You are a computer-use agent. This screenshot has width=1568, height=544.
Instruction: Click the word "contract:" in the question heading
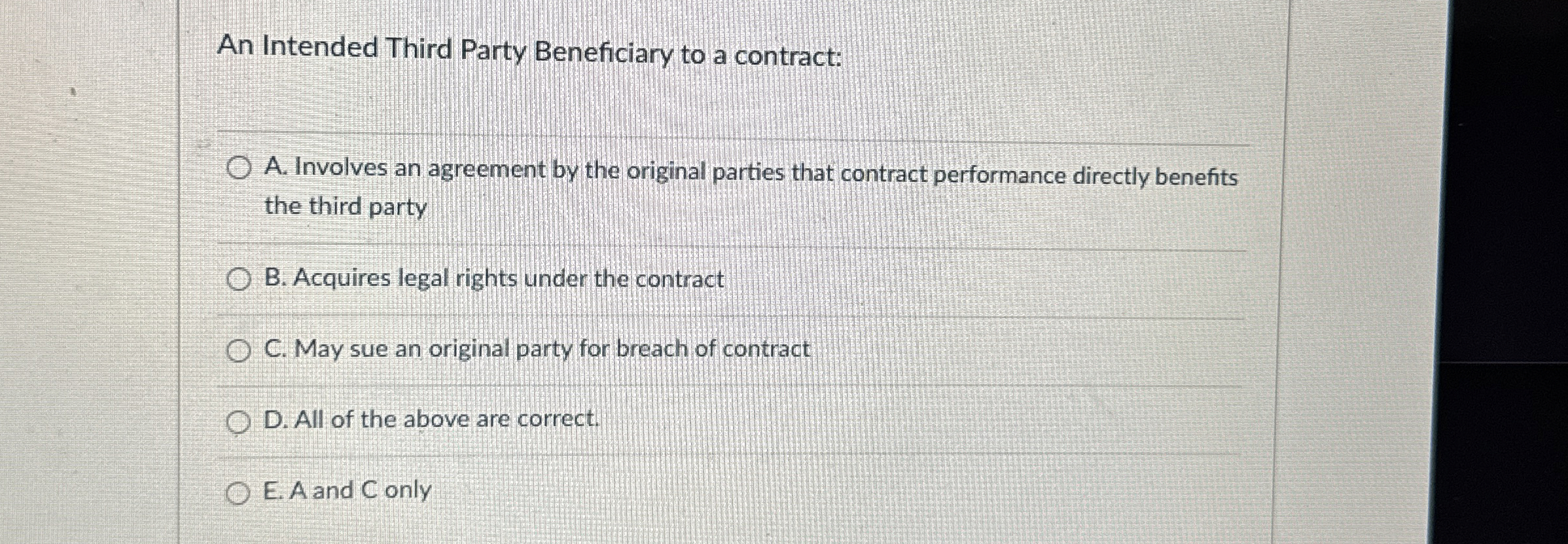[788, 58]
